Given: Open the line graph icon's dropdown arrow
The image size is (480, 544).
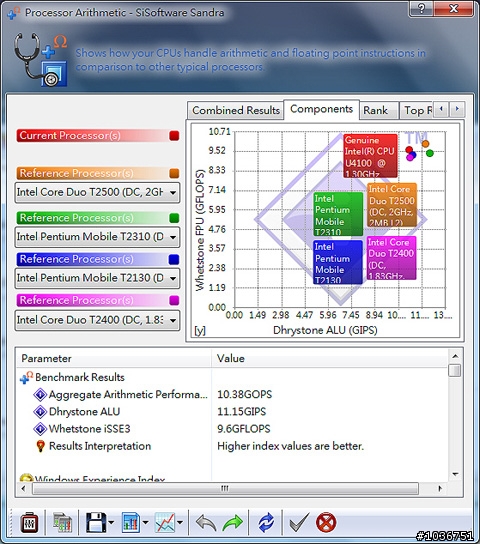Looking at the screenshot, I should (180, 522).
